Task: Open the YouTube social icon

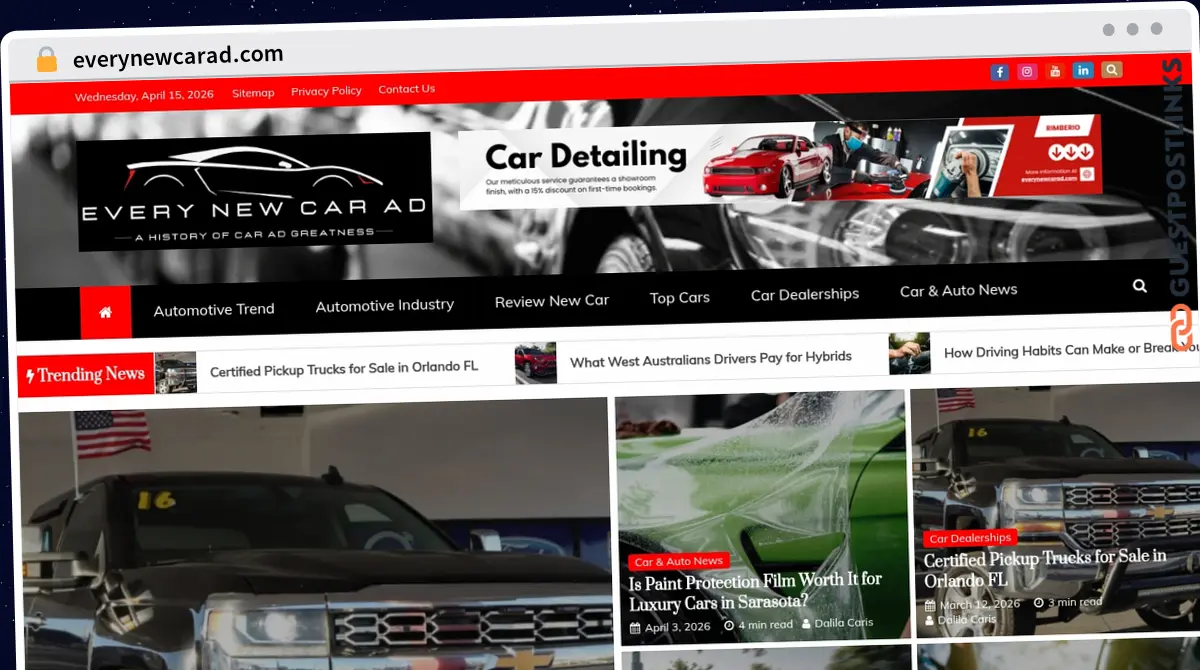Action: tap(1055, 71)
